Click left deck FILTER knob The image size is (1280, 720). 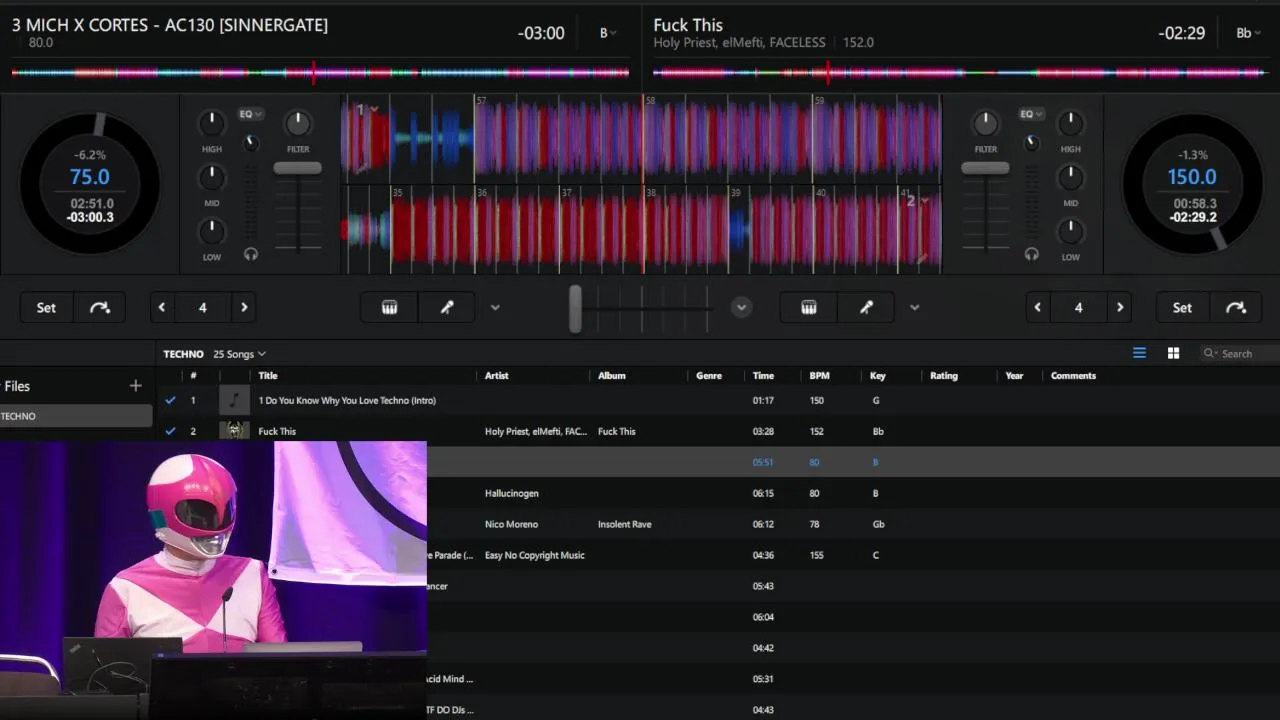[298, 123]
